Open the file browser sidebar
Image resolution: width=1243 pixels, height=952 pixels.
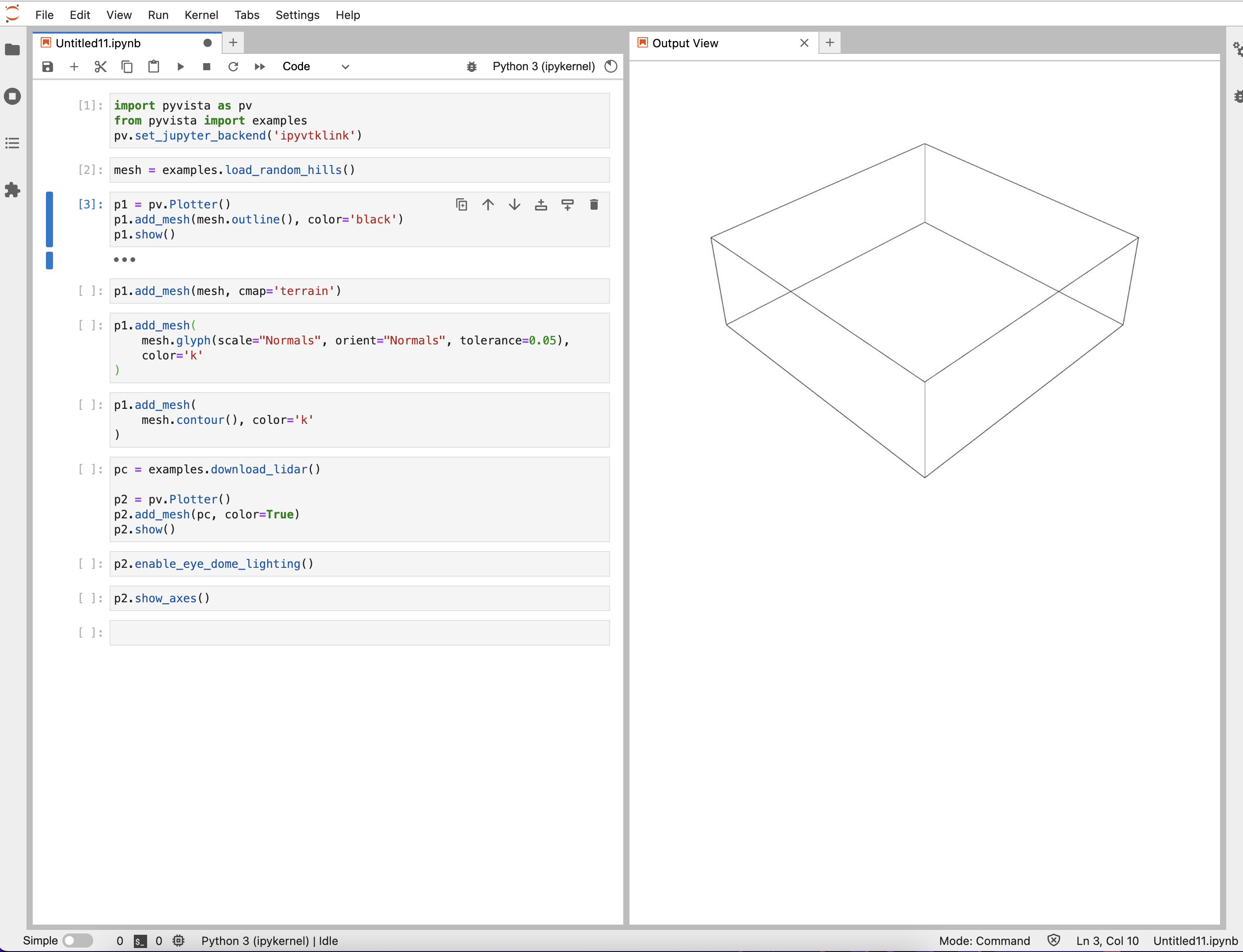pyautogui.click(x=12, y=50)
